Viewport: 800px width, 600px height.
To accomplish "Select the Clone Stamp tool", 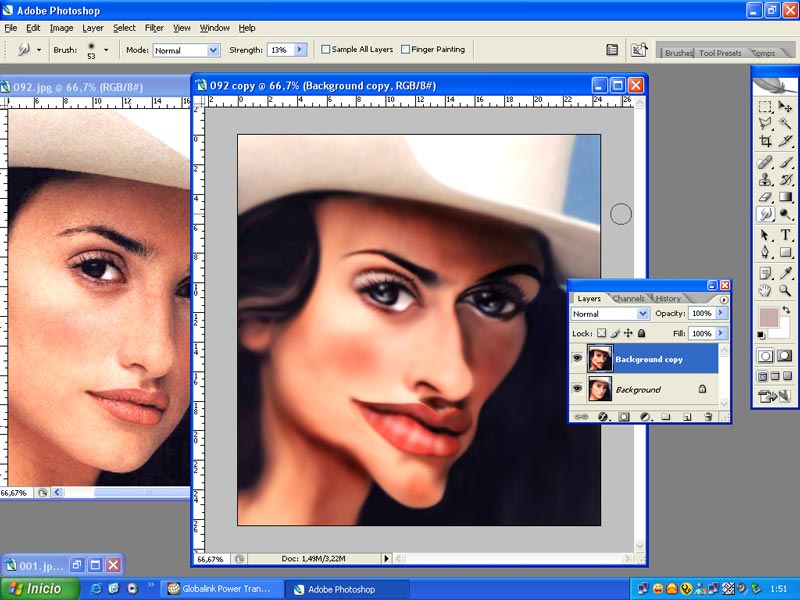I will 765,179.
